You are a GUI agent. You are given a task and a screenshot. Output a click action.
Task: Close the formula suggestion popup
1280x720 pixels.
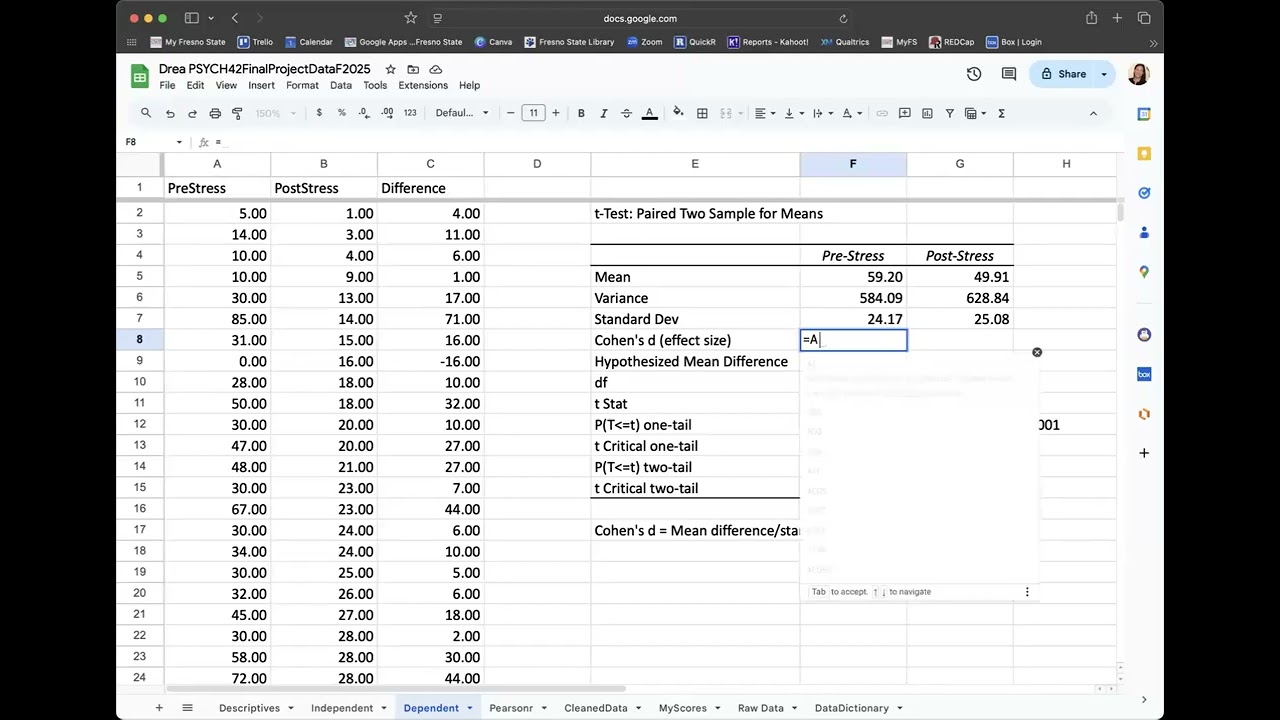coord(1037,352)
